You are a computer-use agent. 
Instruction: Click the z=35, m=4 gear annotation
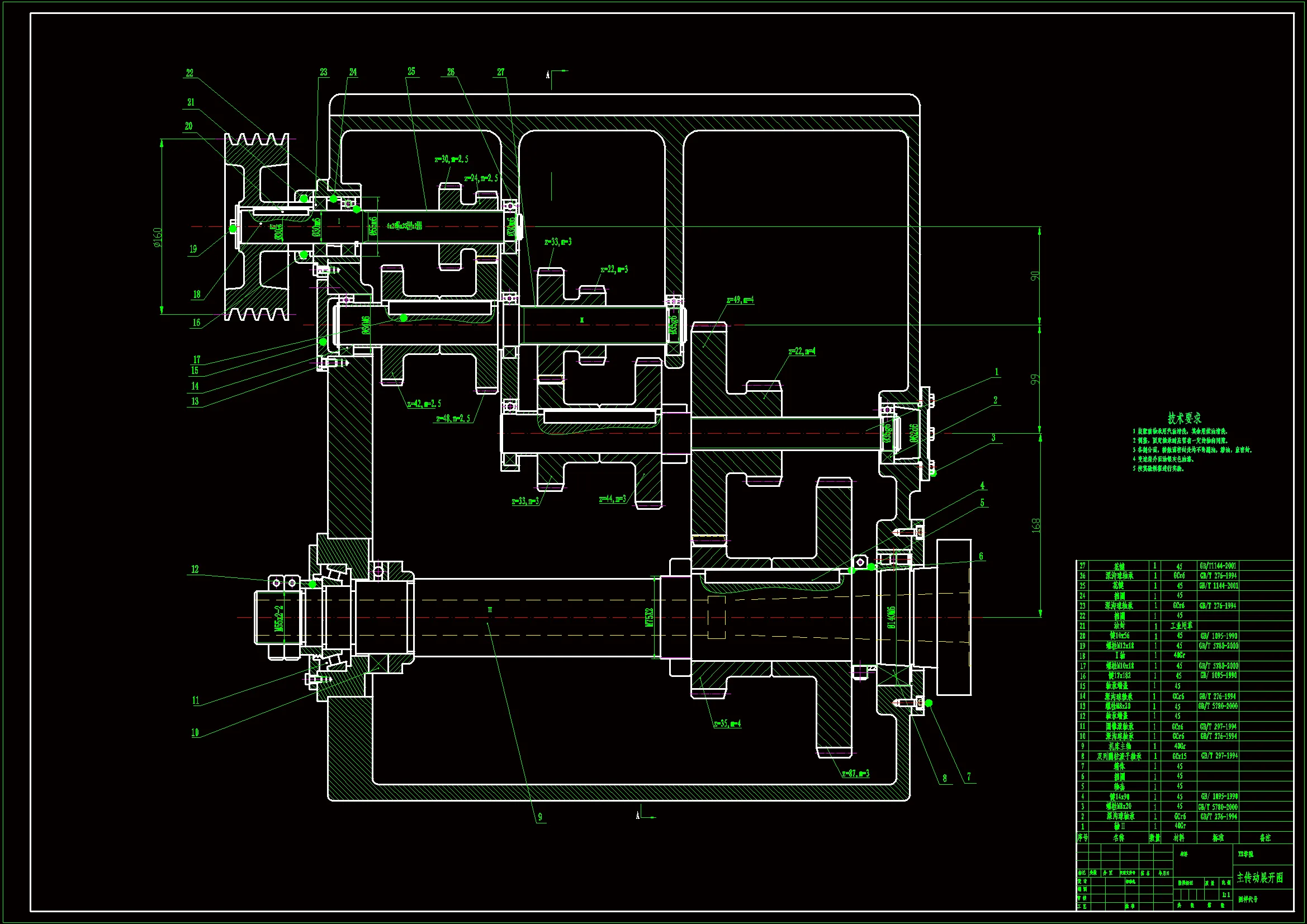(x=727, y=723)
